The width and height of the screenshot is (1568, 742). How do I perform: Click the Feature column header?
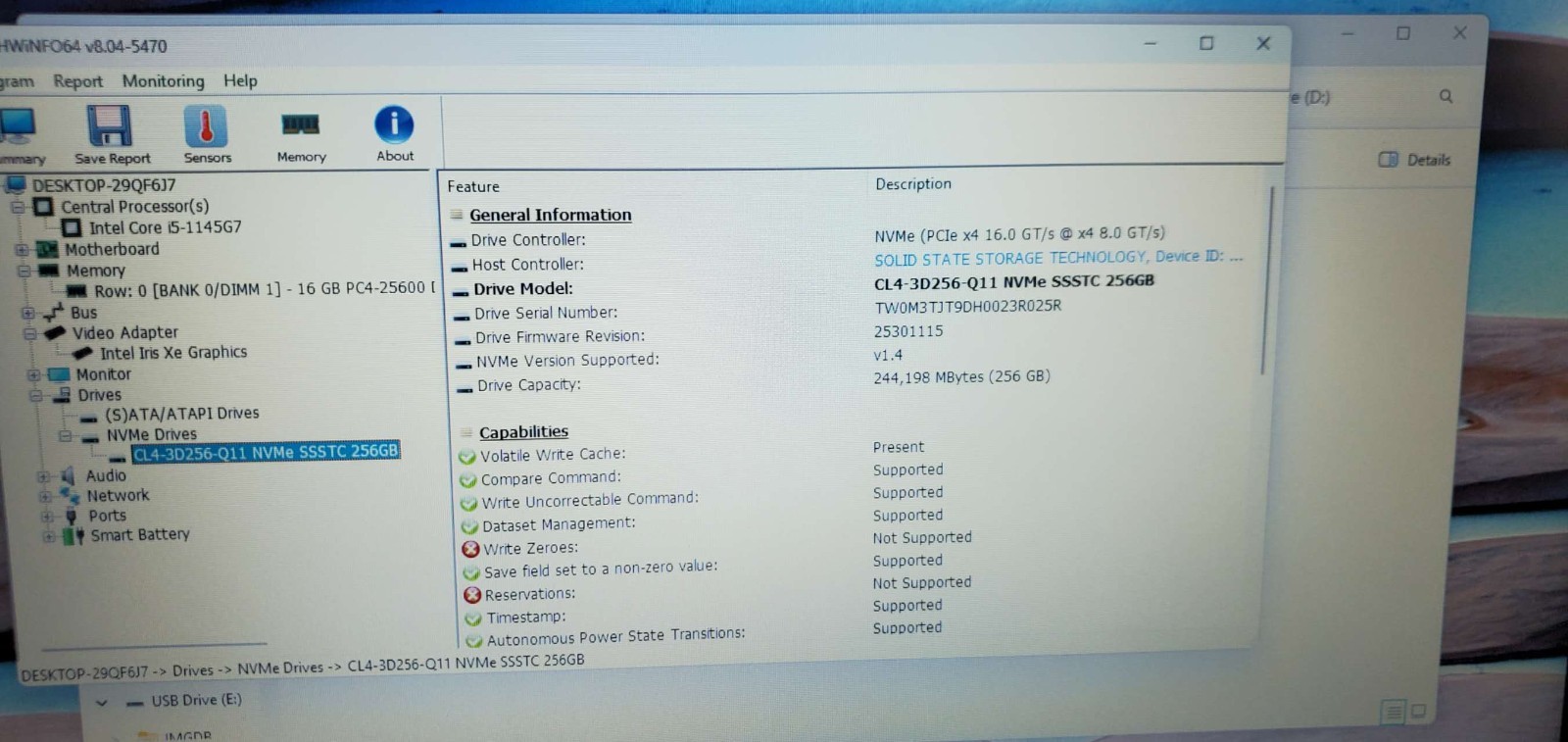point(473,186)
